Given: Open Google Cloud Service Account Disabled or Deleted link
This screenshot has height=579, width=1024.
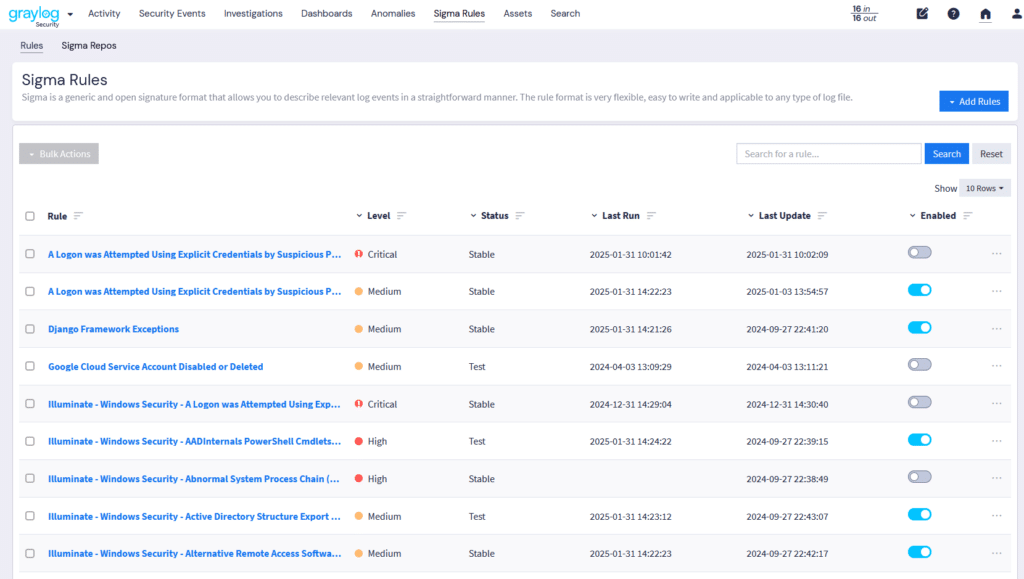Looking at the screenshot, I should point(155,366).
